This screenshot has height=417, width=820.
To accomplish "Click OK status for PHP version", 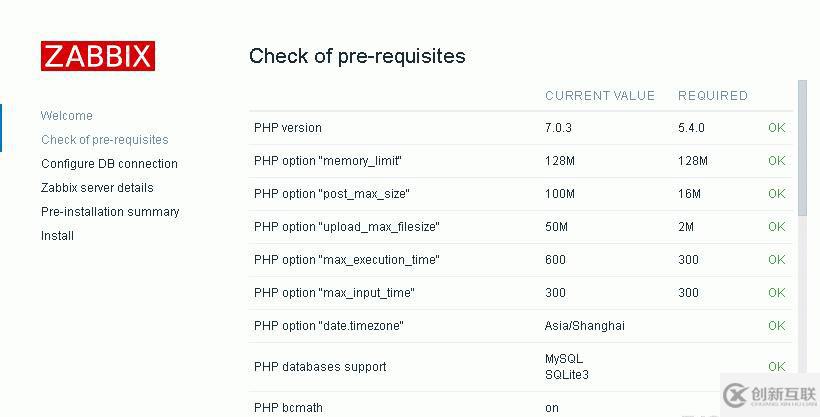I will click(777, 128).
